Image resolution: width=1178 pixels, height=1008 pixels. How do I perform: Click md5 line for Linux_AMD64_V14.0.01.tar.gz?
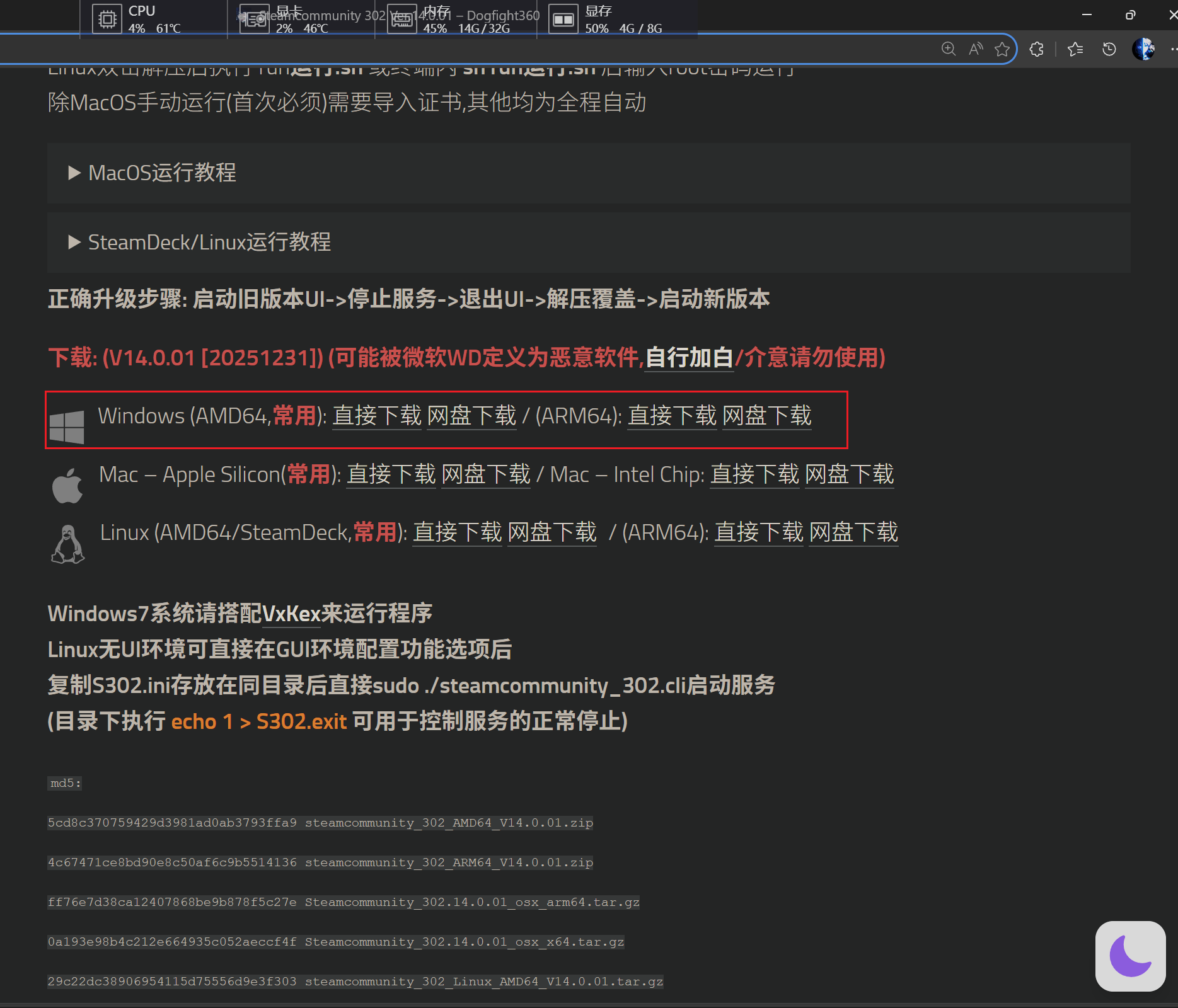coord(355,982)
